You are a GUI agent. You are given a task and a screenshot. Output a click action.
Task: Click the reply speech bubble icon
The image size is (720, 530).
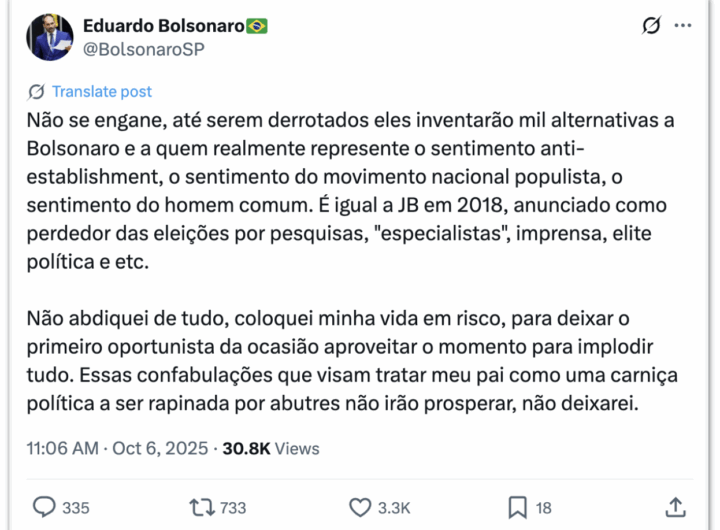point(44,507)
